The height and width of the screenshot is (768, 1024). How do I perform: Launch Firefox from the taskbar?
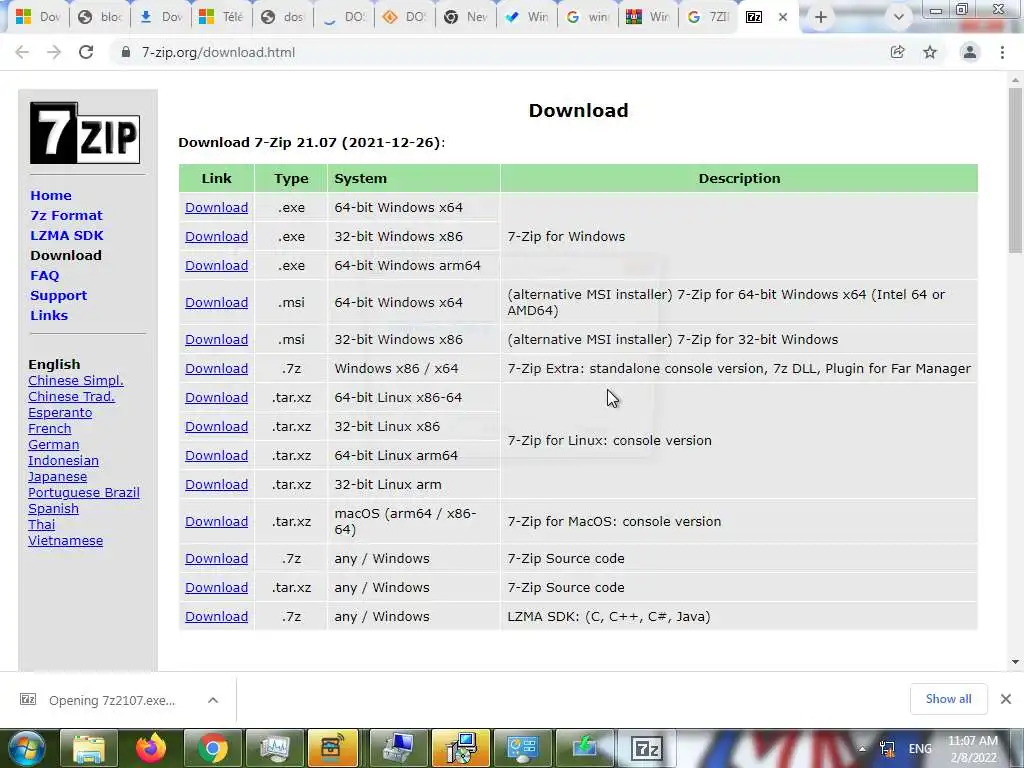(151, 748)
